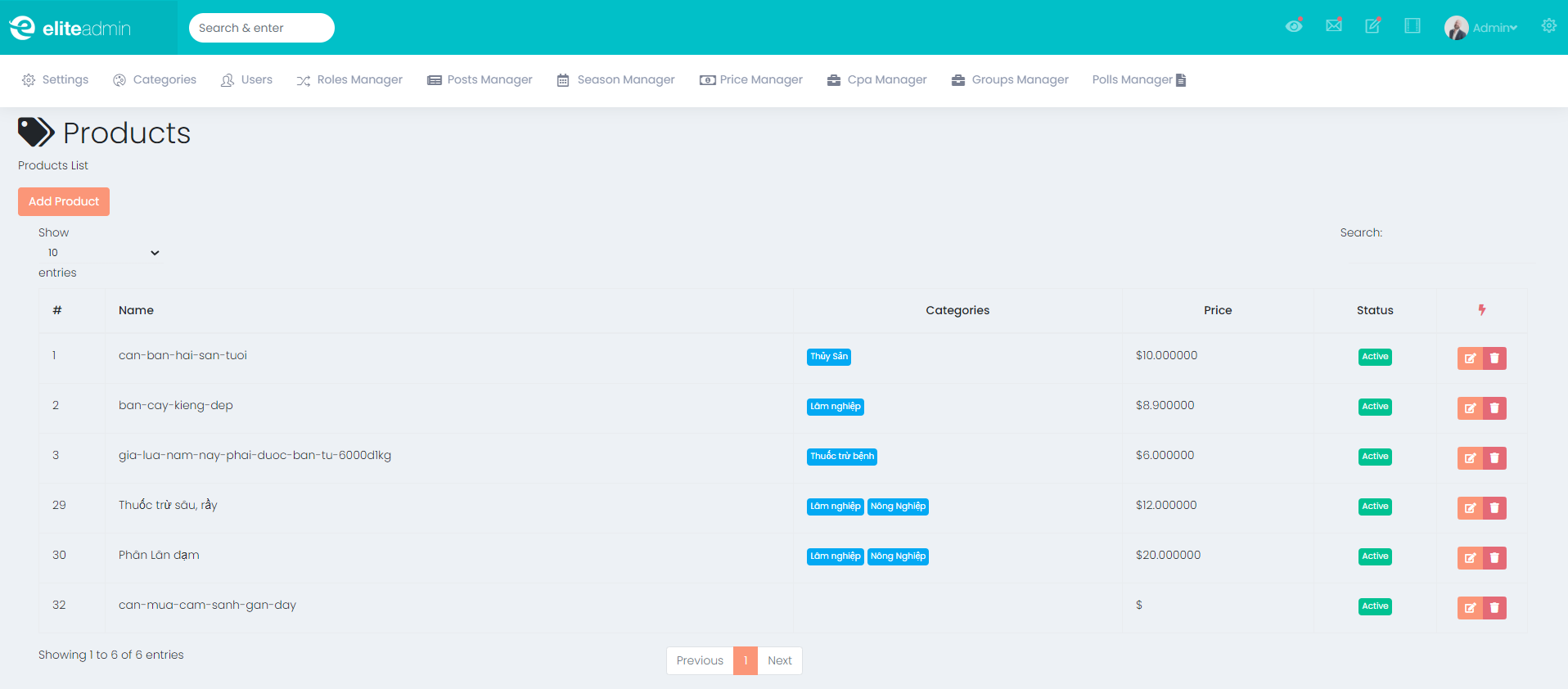
Task: Delete product gia-lua-nam-nay-phai-duoc-ban-tu-6000d1kg
Action: (1494, 458)
